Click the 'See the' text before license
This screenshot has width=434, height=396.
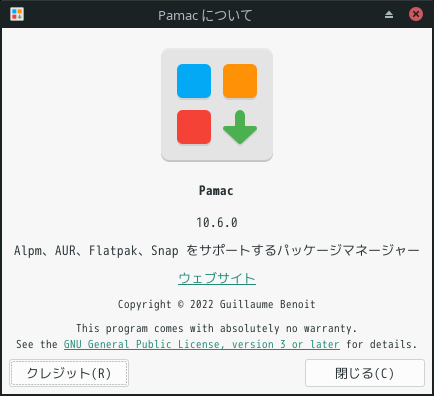click(37, 344)
